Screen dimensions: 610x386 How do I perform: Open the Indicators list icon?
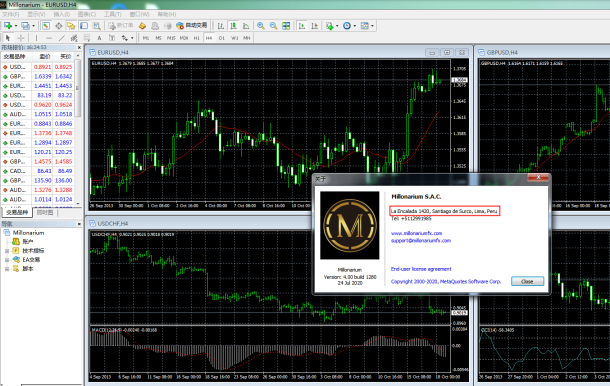(x=330, y=26)
